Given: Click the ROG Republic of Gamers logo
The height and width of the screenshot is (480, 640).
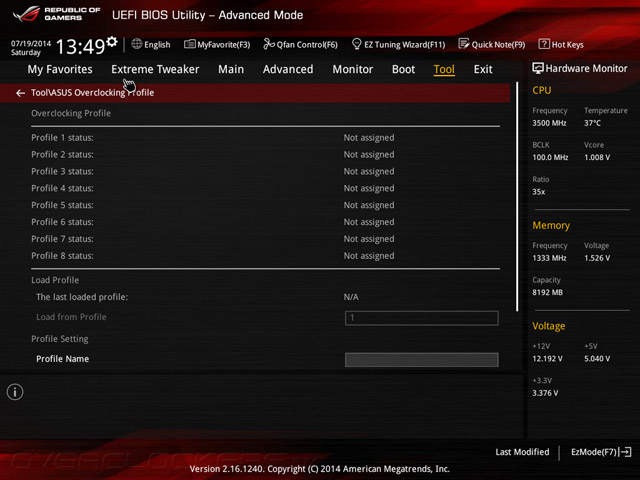Looking at the screenshot, I should pyautogui.click(x=56, y=14).
